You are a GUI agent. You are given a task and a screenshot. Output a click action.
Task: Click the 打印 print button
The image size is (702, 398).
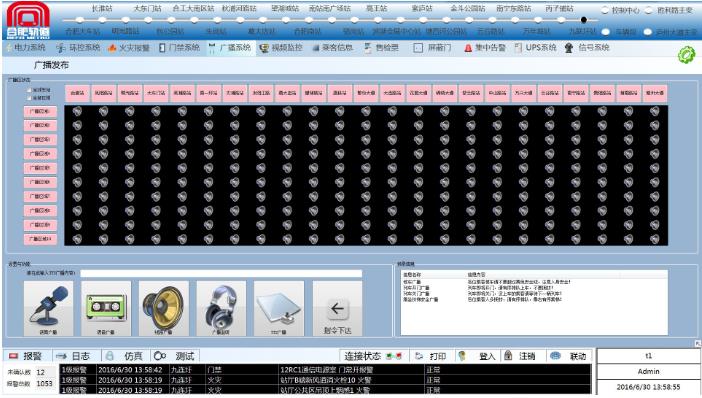click(431, 356)
